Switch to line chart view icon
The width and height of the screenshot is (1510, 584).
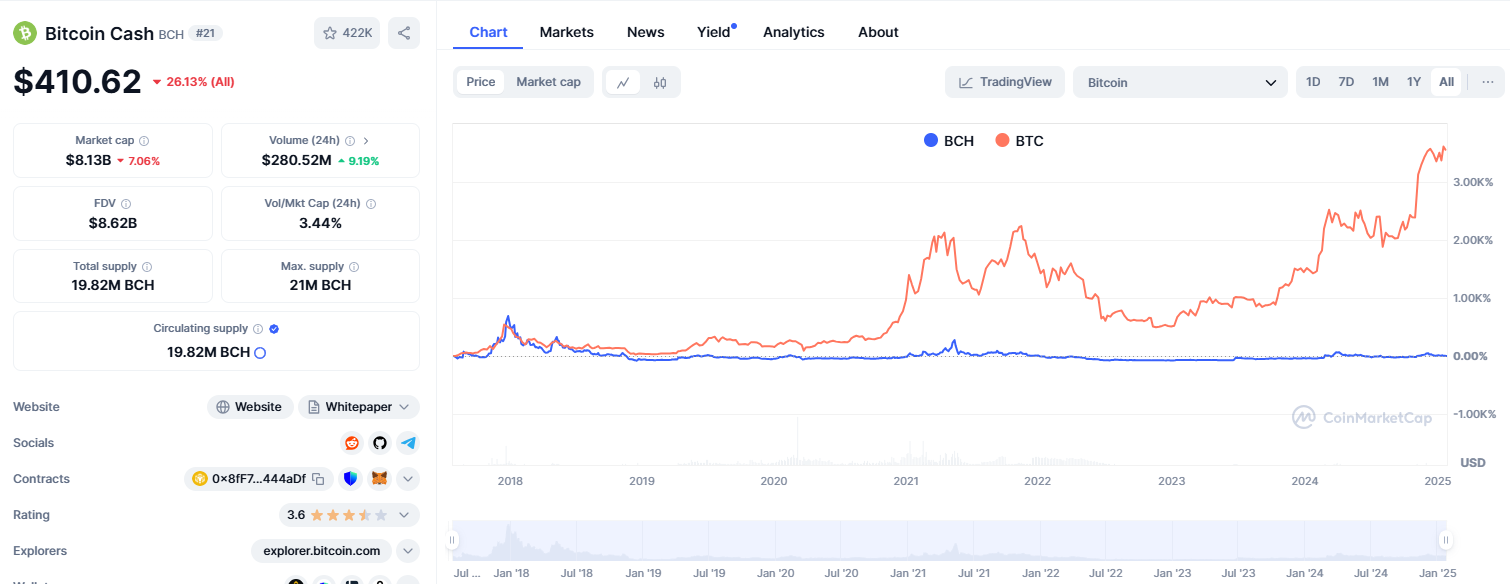[x=623, y=82]
